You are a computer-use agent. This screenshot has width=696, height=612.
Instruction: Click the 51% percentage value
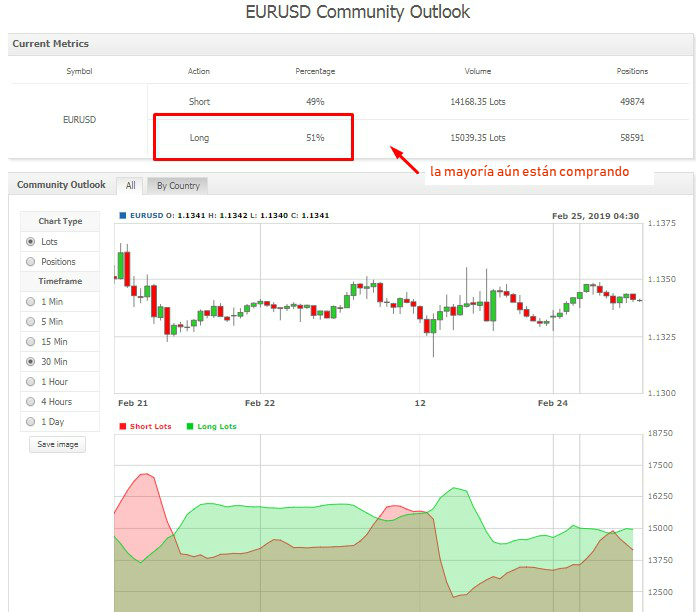pyautogui.click(x=315, y=138)
